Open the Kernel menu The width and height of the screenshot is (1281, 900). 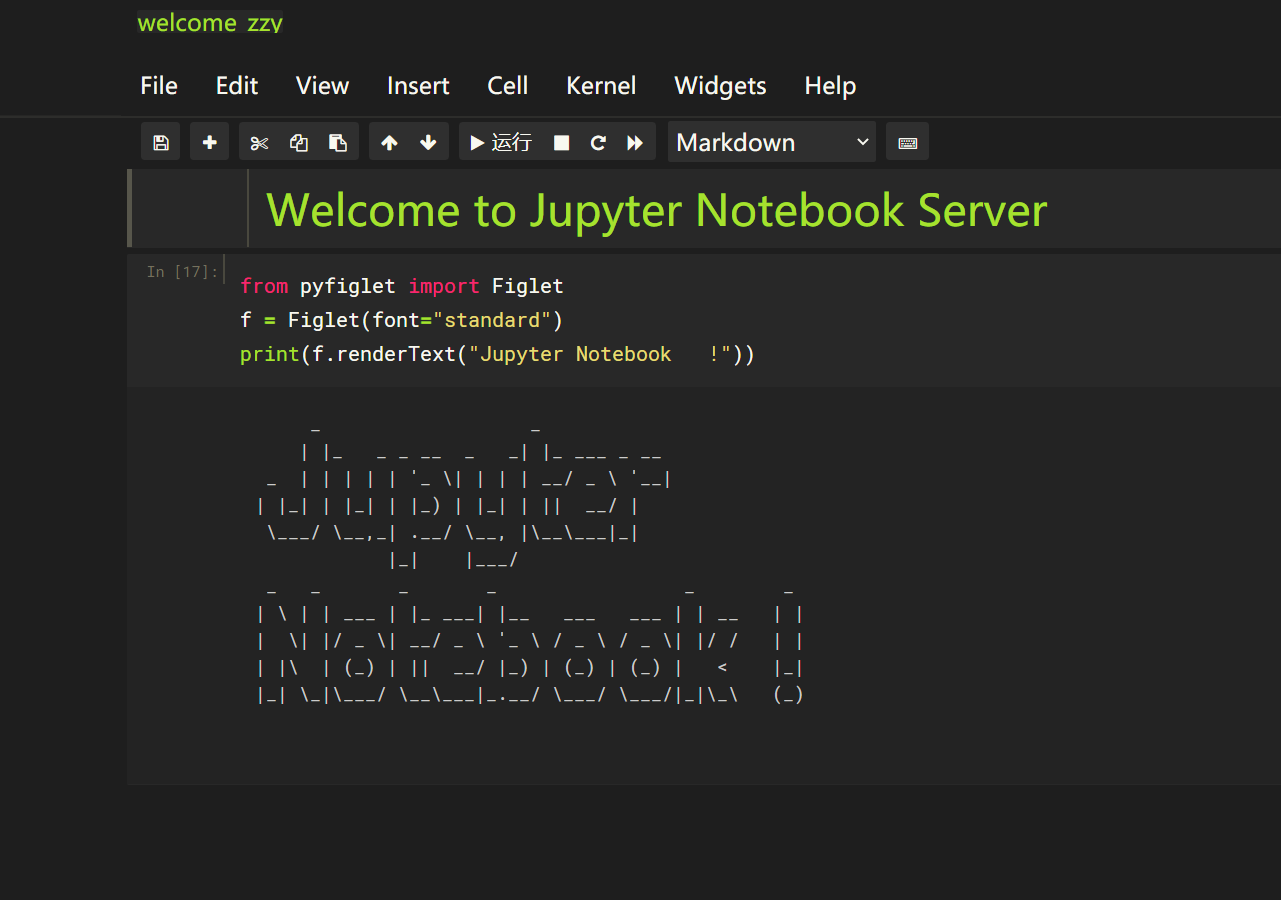click(x=601, y=86)
